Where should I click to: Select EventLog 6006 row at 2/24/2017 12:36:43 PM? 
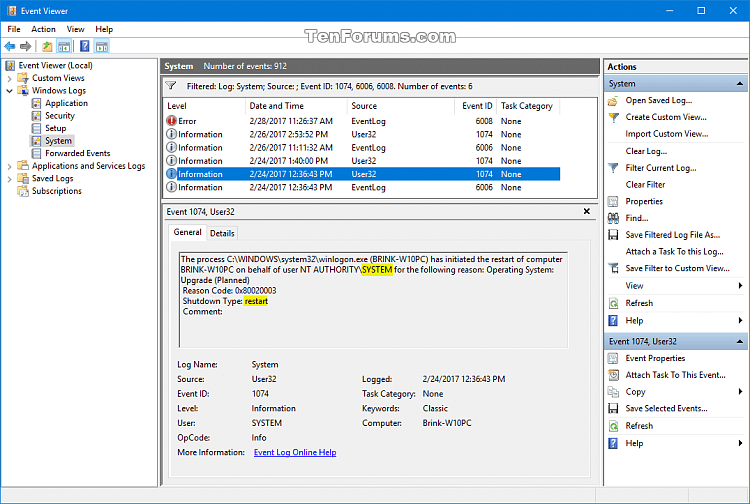(x=362, y=187)
